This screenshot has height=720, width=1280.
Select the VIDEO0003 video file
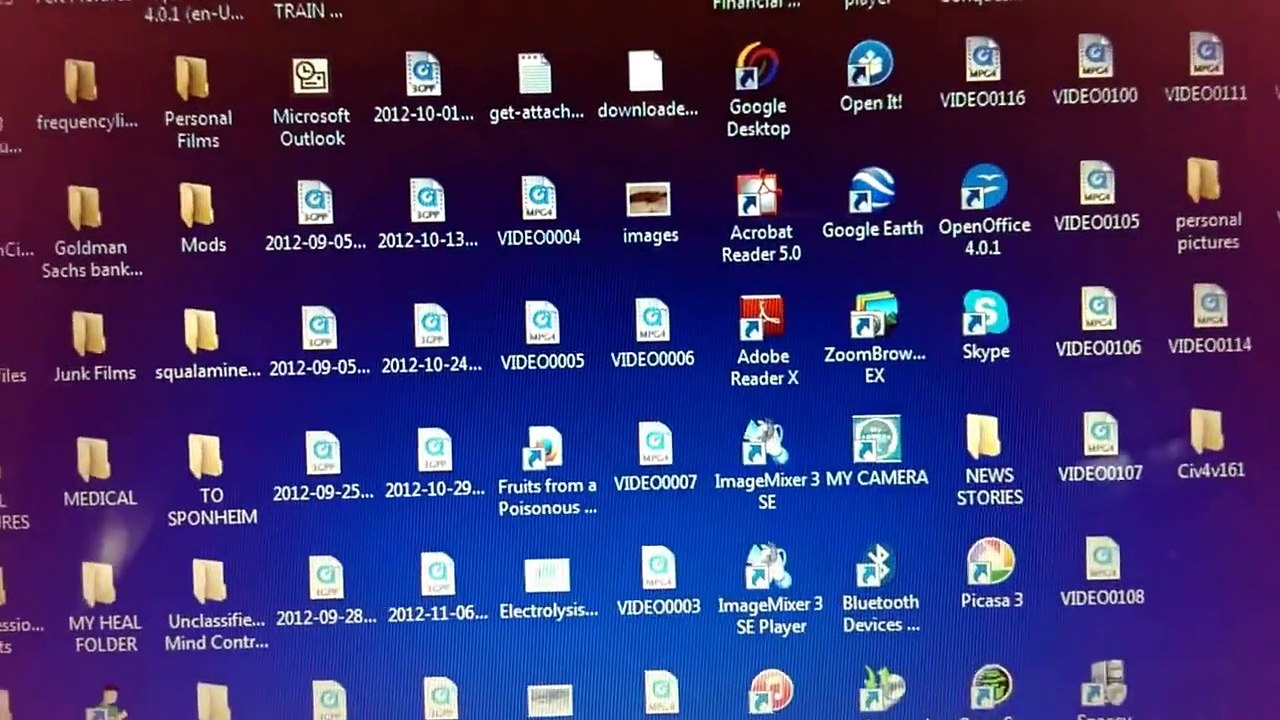pyautogui.click(x=658, y=568)
